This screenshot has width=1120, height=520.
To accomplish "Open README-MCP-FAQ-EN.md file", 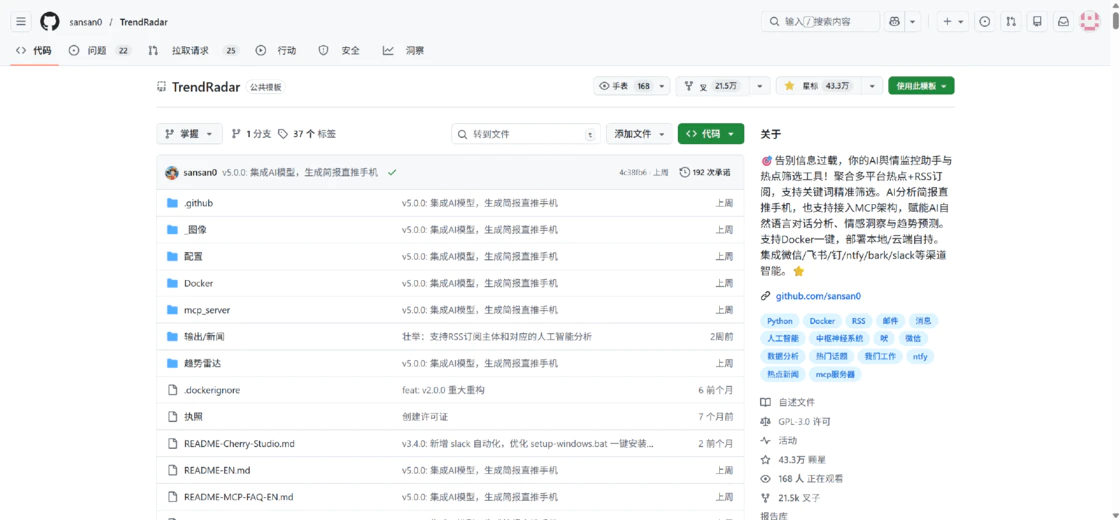I will [239, 496].
